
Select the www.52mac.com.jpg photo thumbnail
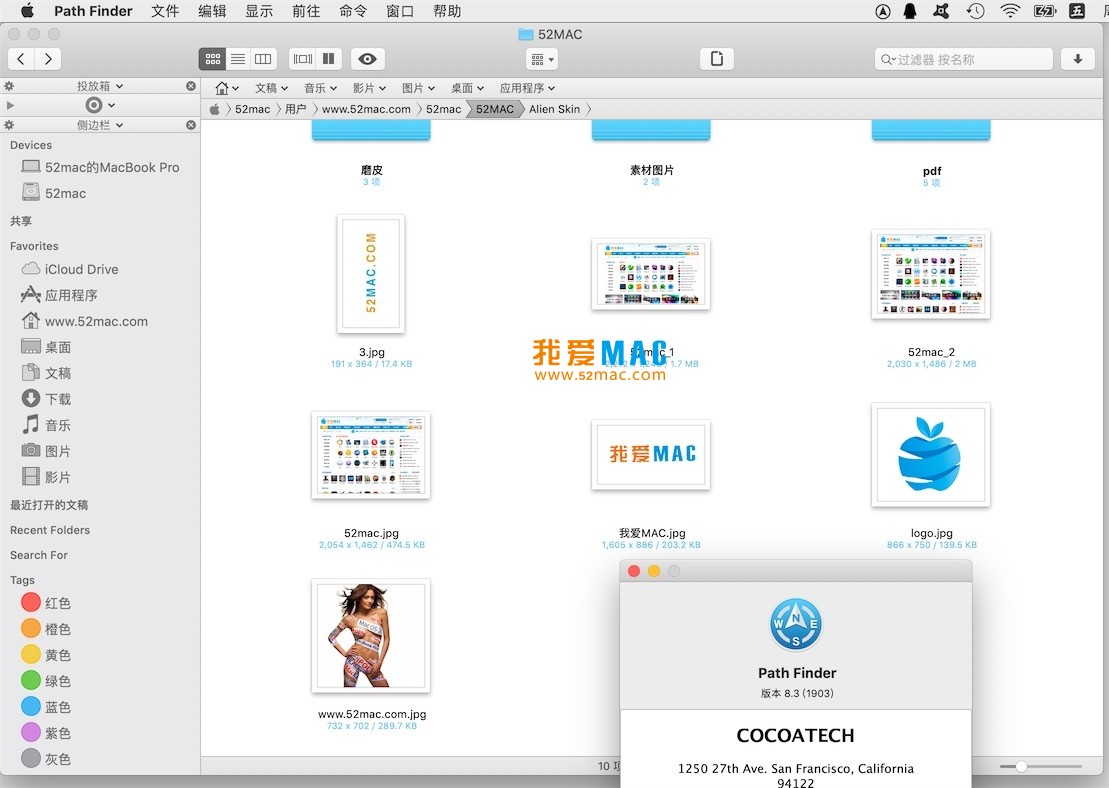click(x=371, y=636)
